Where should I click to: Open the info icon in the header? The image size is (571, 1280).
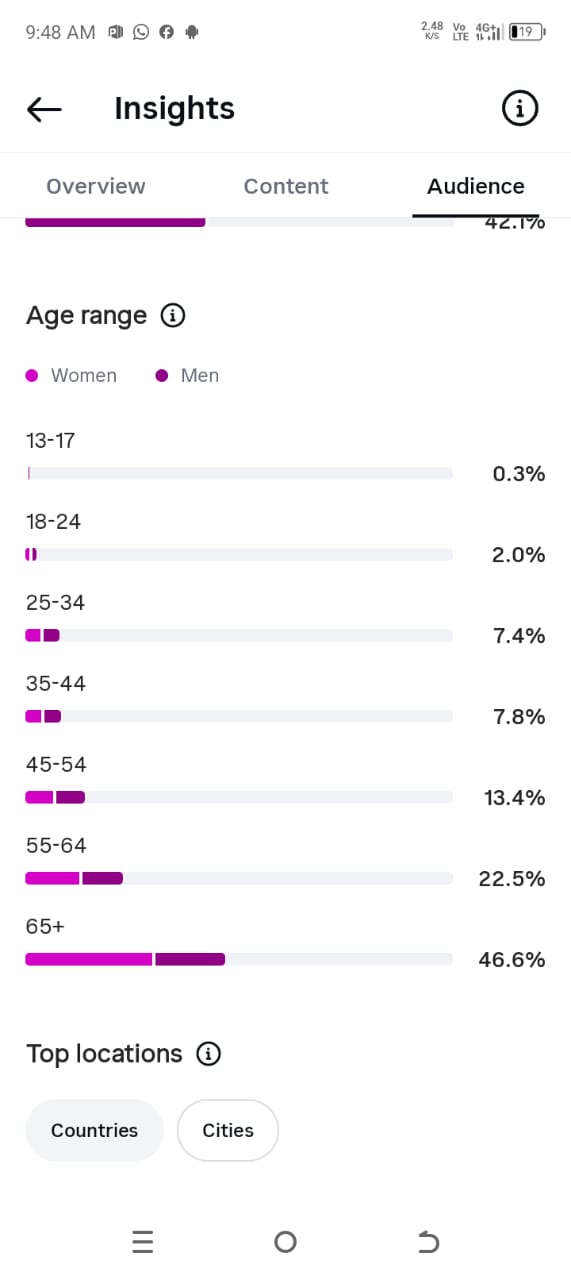click(x=519, y=108)
